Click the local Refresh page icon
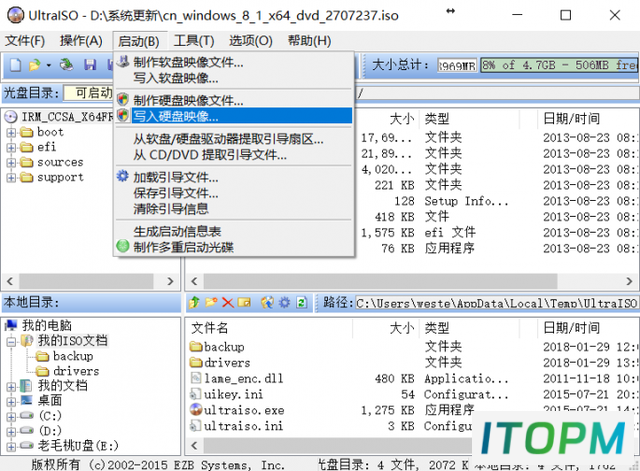 click(x=302, y=302)
